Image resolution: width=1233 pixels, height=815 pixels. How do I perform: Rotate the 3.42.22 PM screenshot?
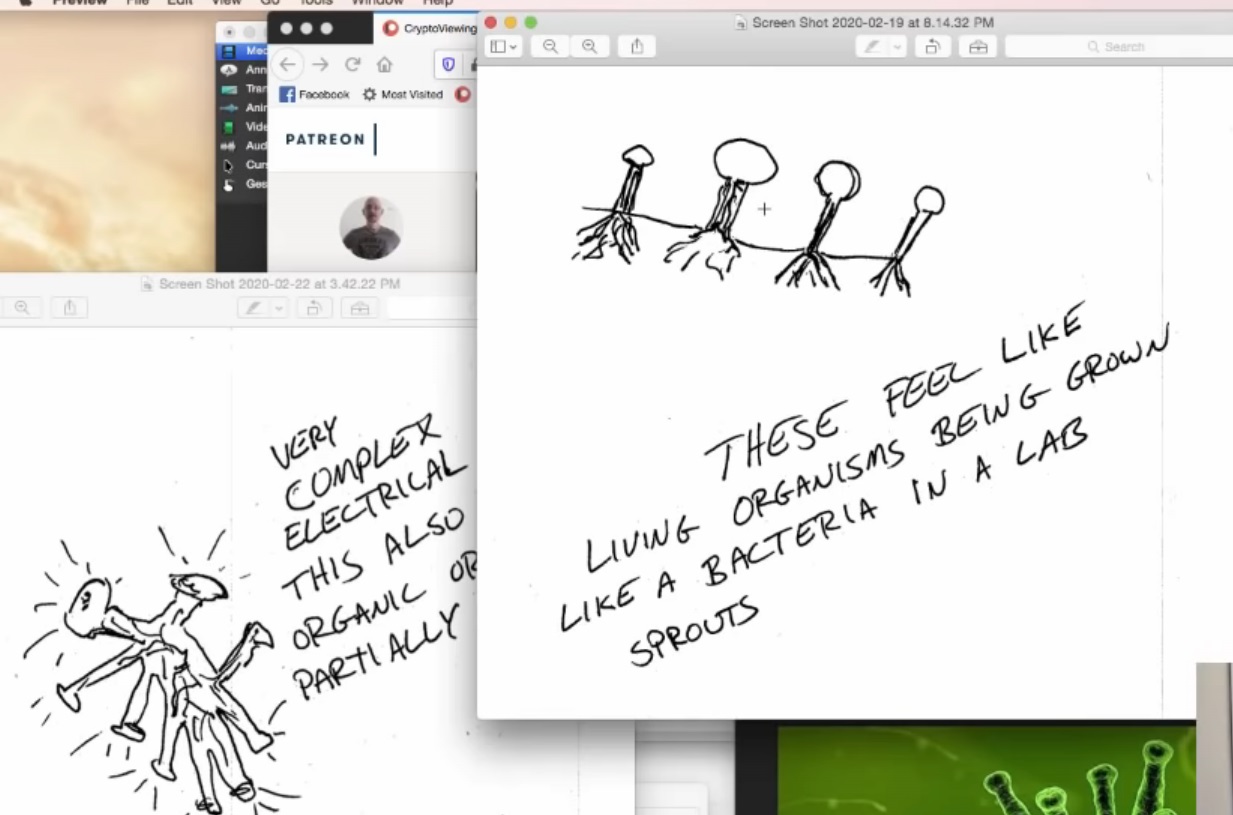[x=313, y=309]
